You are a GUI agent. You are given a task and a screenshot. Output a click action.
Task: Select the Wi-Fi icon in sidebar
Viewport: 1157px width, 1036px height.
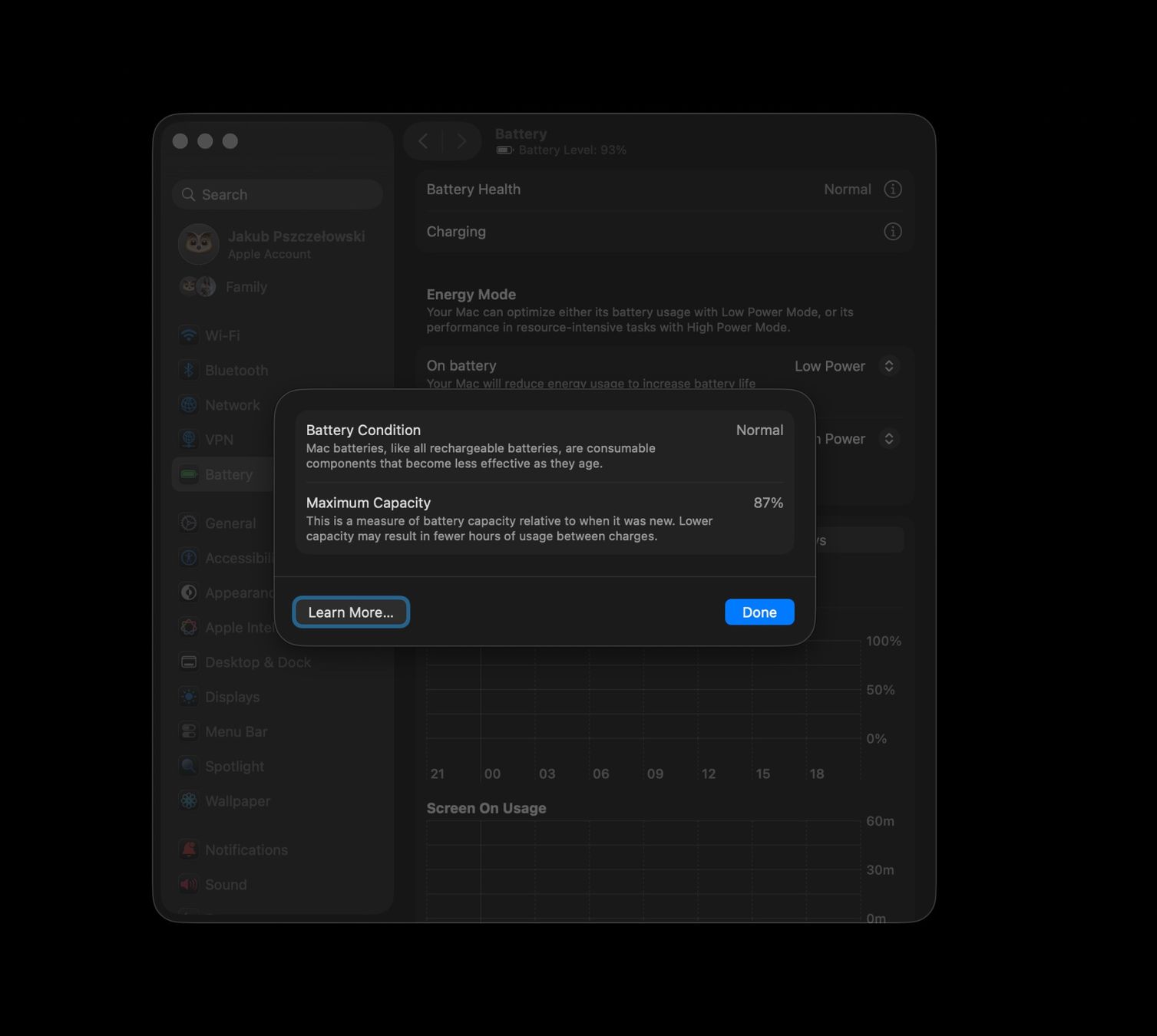pyautogui.click(x=188, y=335)
